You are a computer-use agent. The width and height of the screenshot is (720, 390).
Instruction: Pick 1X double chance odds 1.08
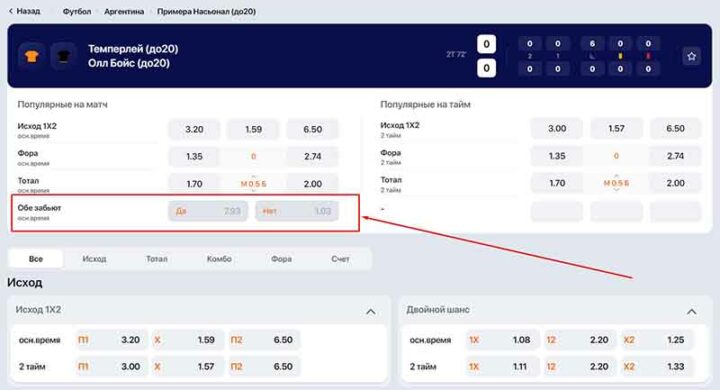pos(502,340)
